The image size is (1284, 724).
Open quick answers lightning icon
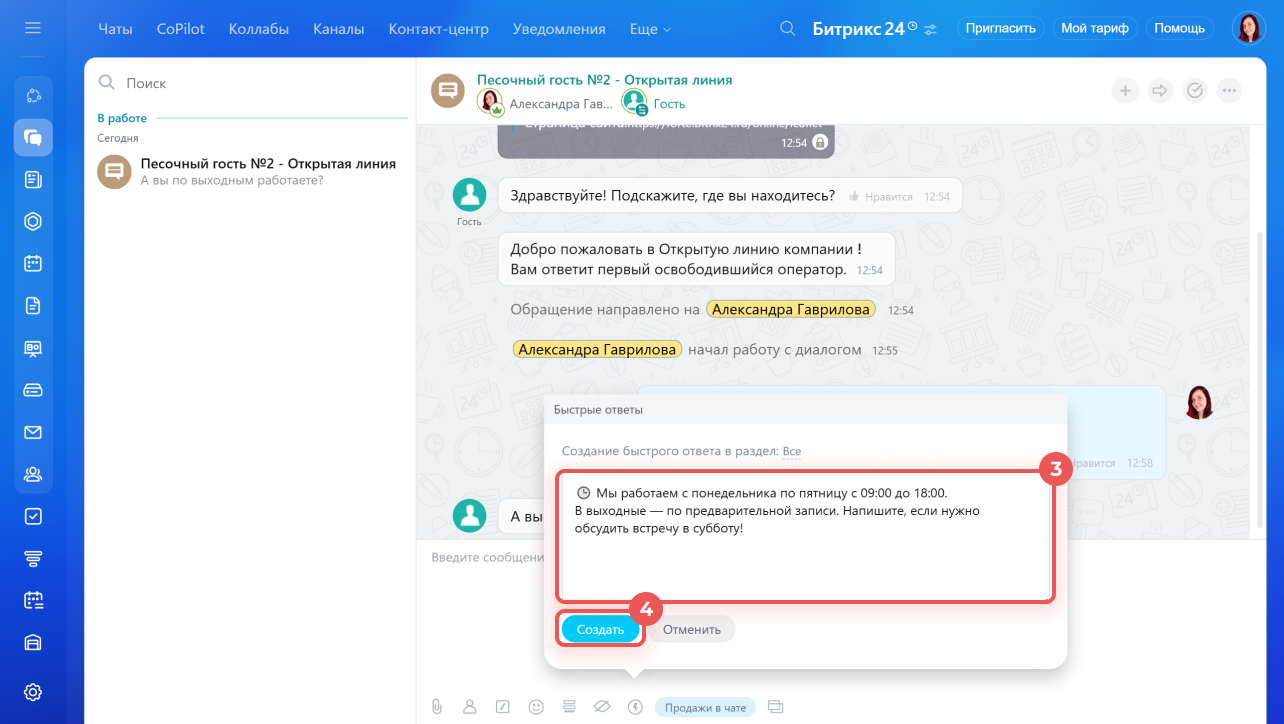pos(635,707)
